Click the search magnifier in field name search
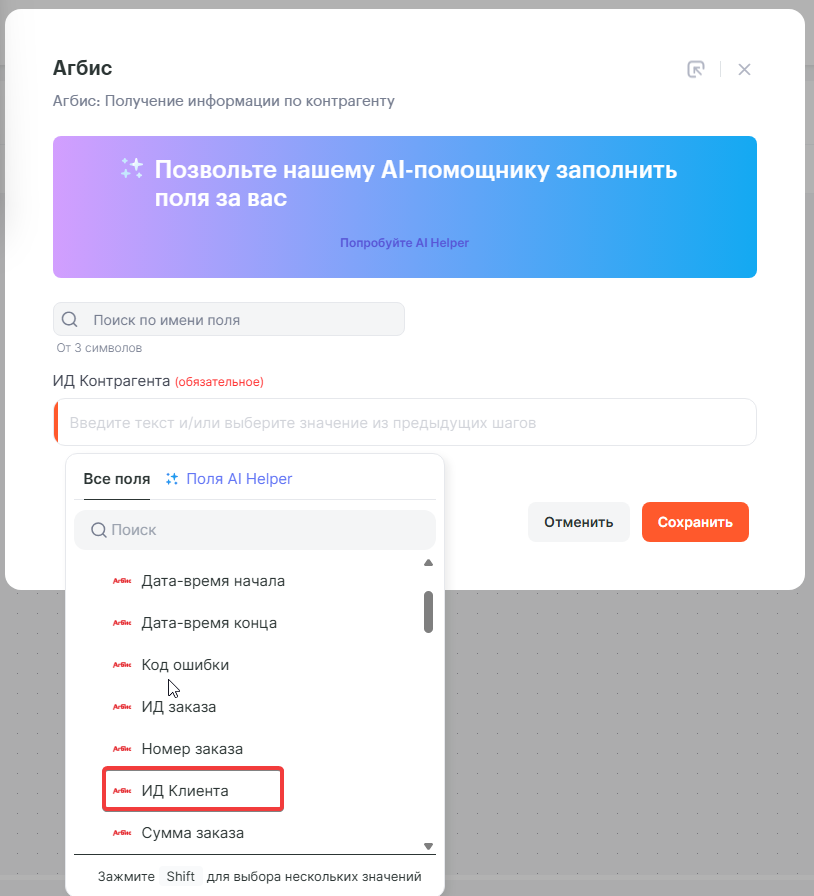 point(70,320)
